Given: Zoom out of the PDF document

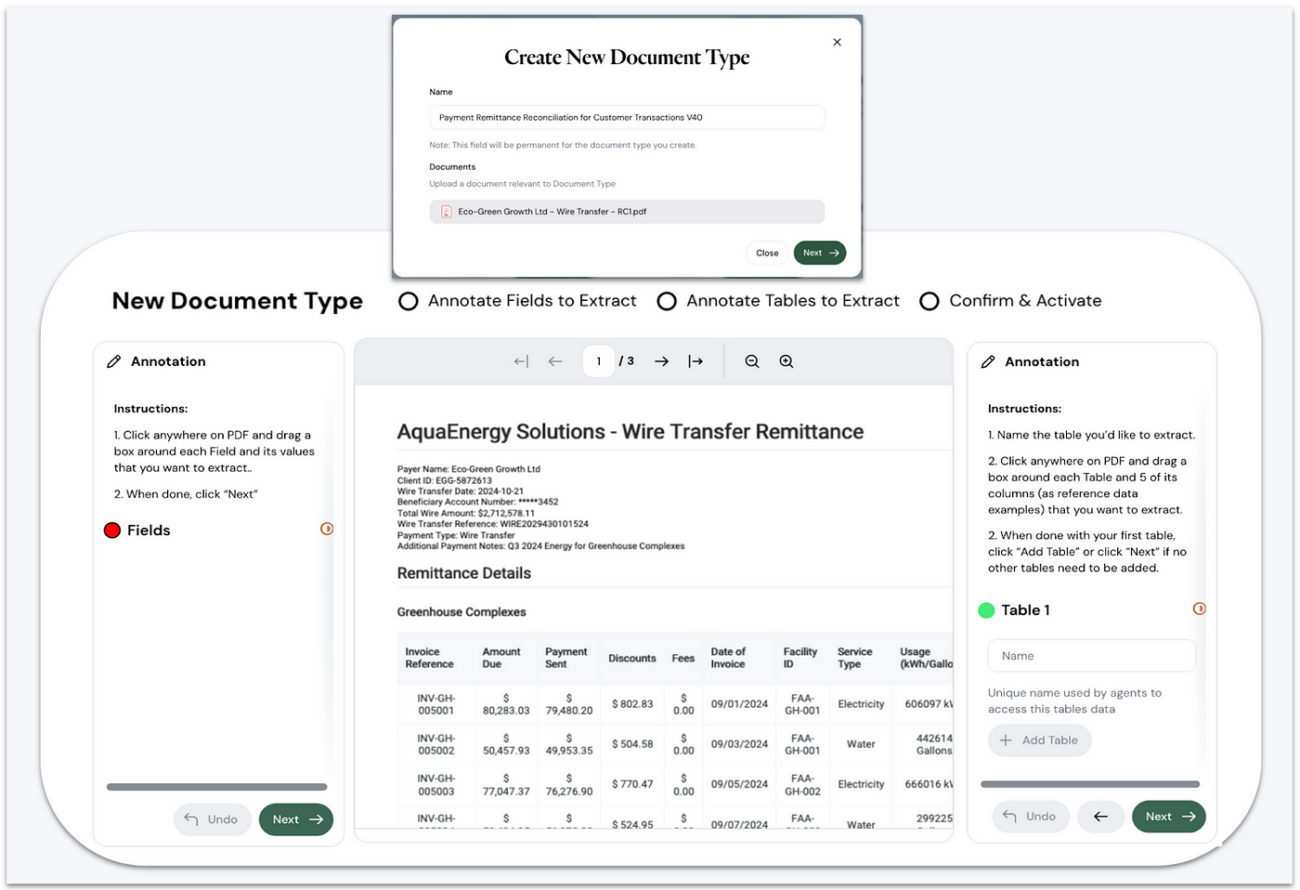Looking at the screenshot, I should coord(752,361).
